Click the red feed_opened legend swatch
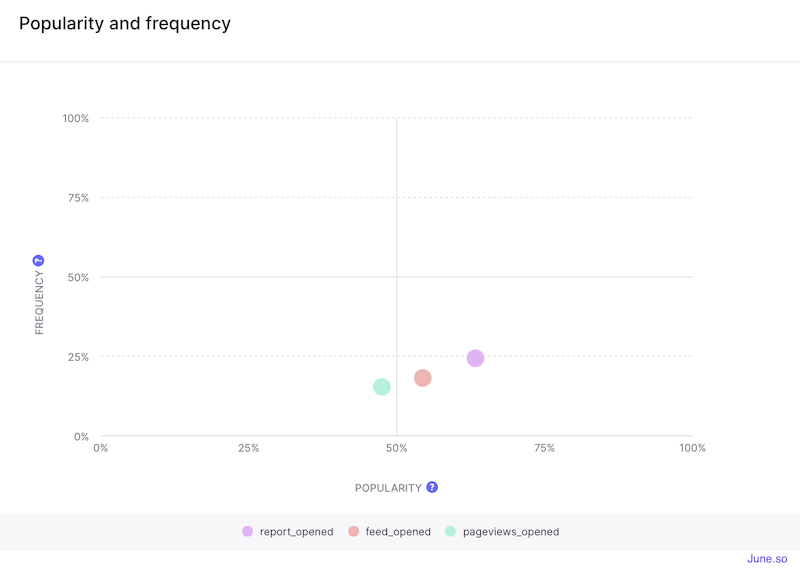The width and height of the screenshot is (800, 569). pos(354,531)
